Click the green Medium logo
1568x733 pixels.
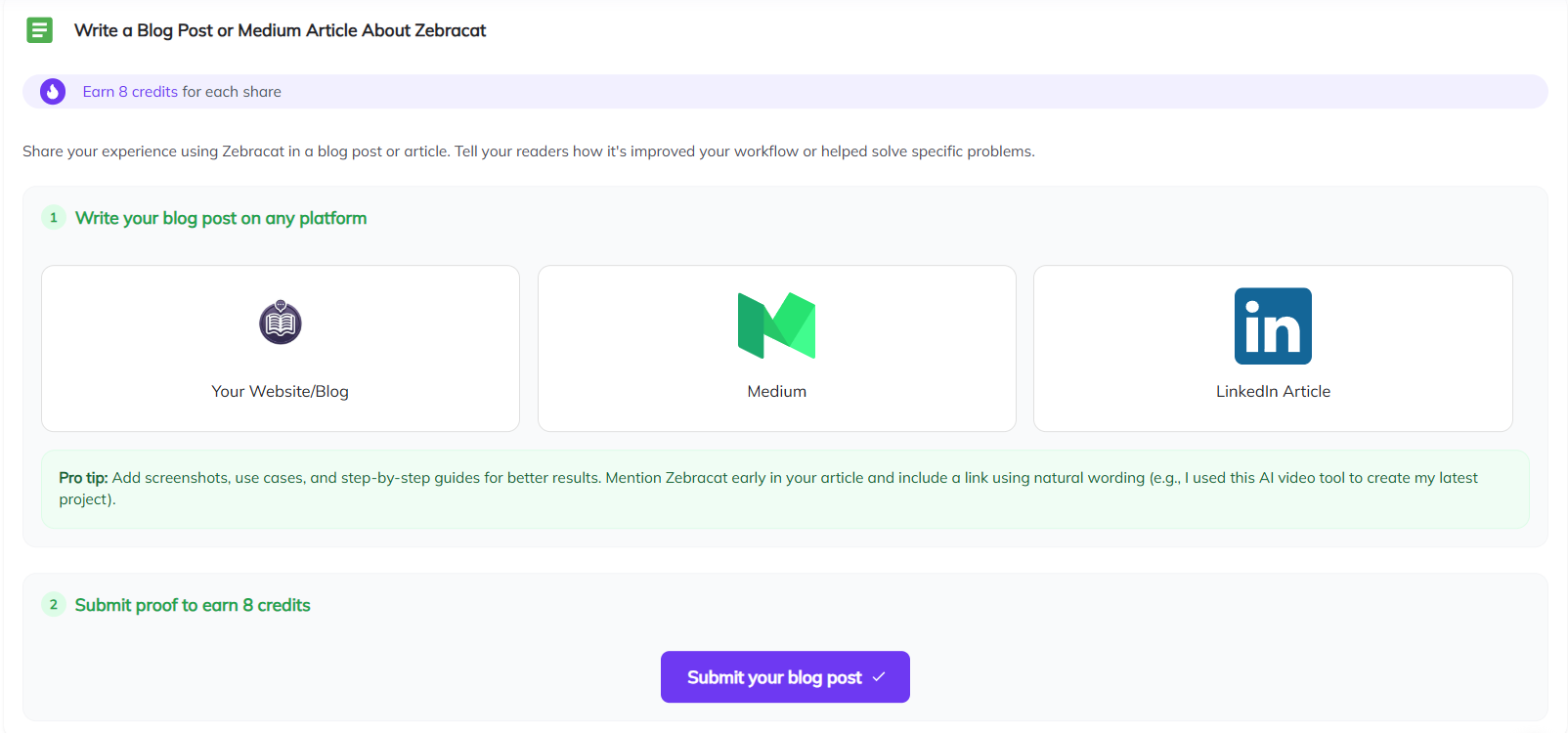(776, 325)
